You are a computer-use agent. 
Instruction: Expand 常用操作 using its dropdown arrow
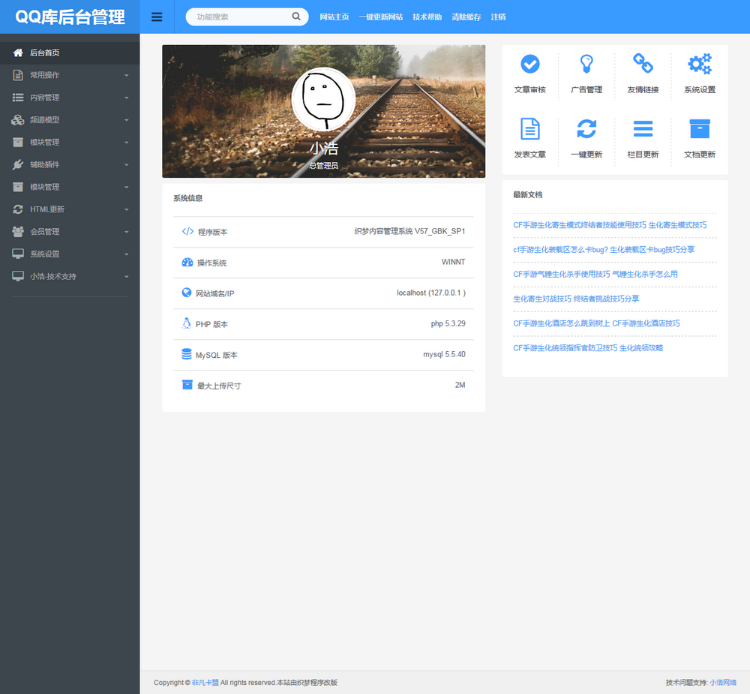point(126,76)
